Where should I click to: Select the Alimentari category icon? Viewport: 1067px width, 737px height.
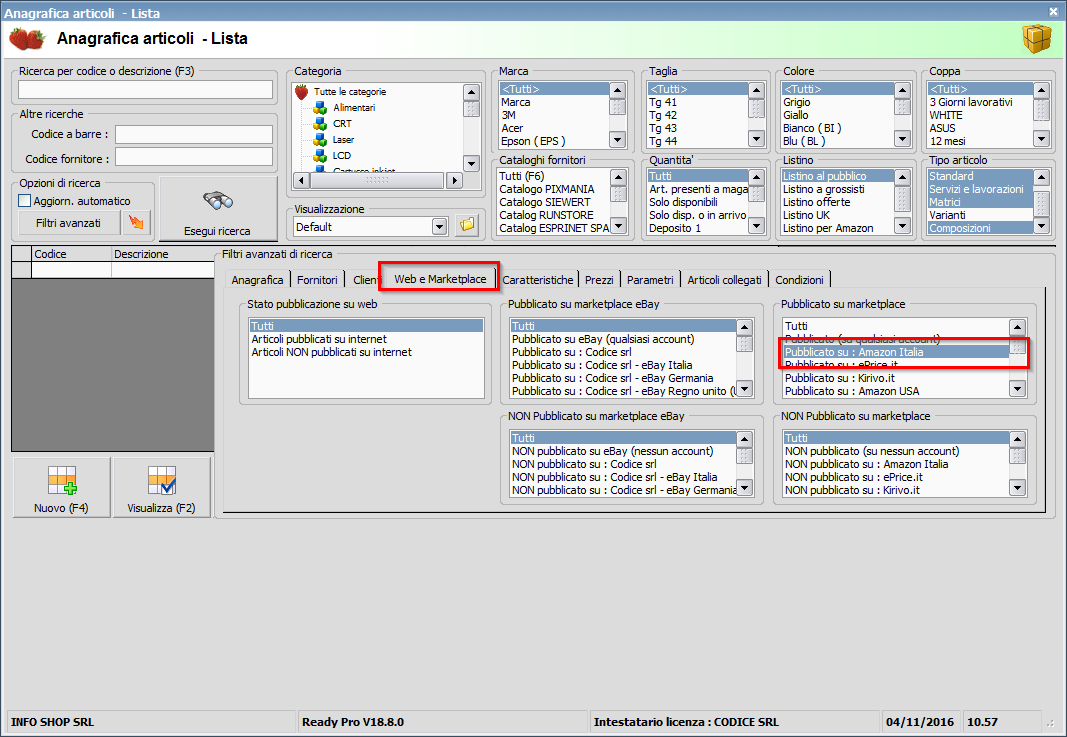coord(320,108)
